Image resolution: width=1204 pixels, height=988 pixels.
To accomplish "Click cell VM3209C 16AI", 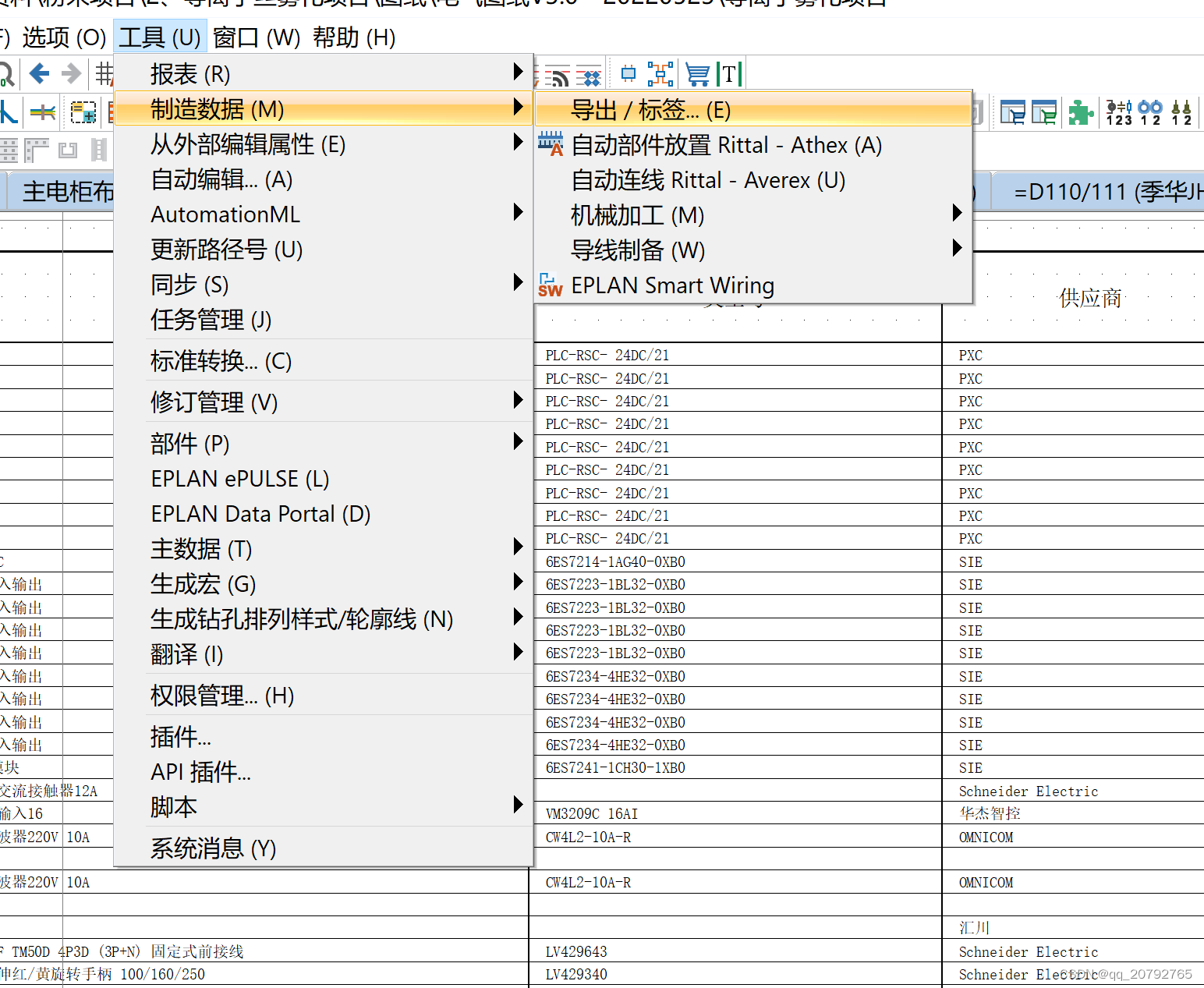I will pyautogui.click(x=592, y=813).
